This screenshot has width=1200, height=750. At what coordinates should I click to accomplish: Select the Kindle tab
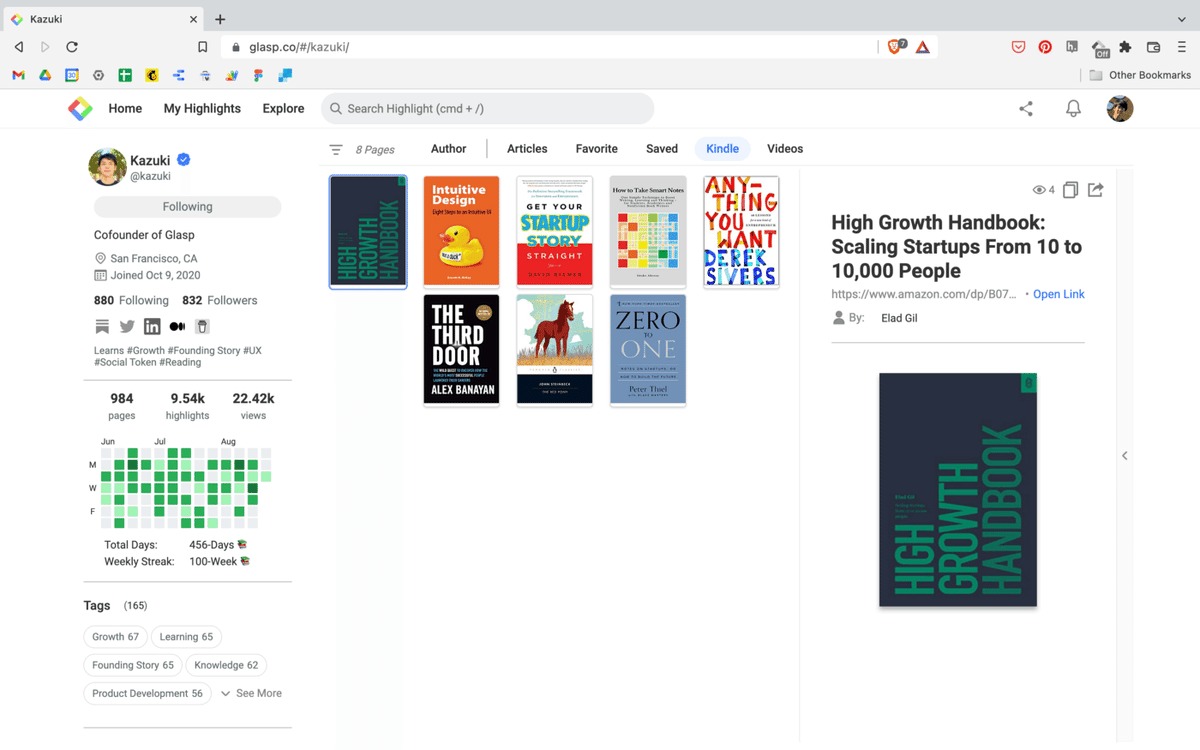[722, 149]
